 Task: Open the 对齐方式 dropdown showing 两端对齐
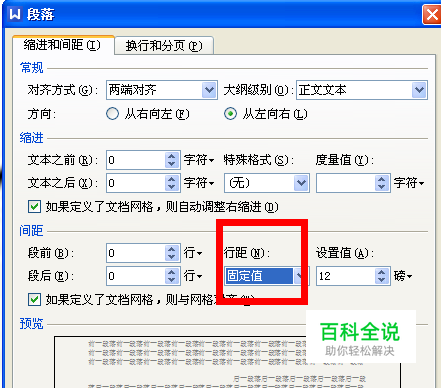point(162,90)
